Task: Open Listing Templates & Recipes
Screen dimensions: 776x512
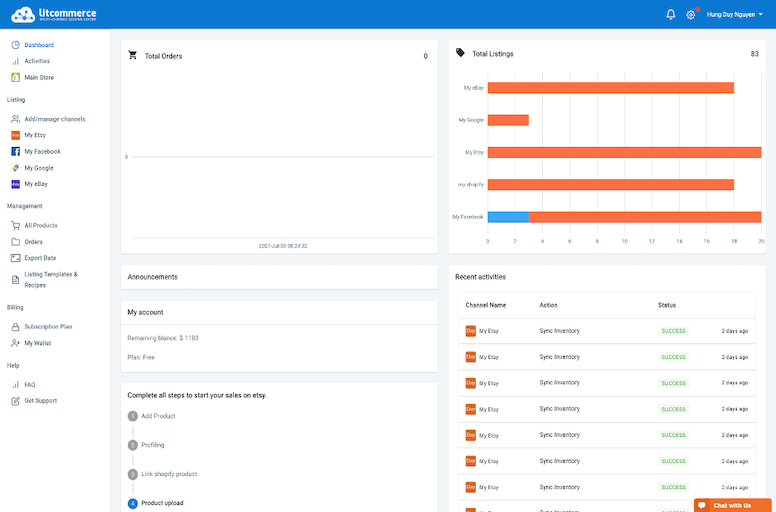Action: coord(51,280)
